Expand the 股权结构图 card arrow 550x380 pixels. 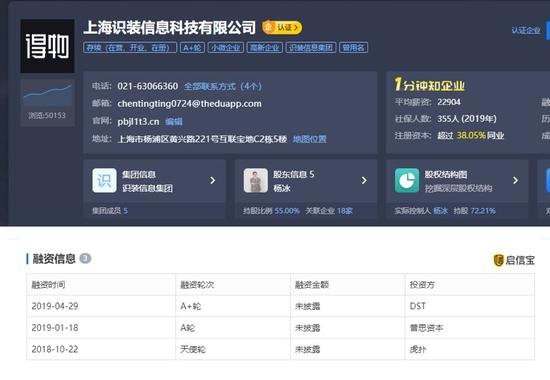(515, 180)
